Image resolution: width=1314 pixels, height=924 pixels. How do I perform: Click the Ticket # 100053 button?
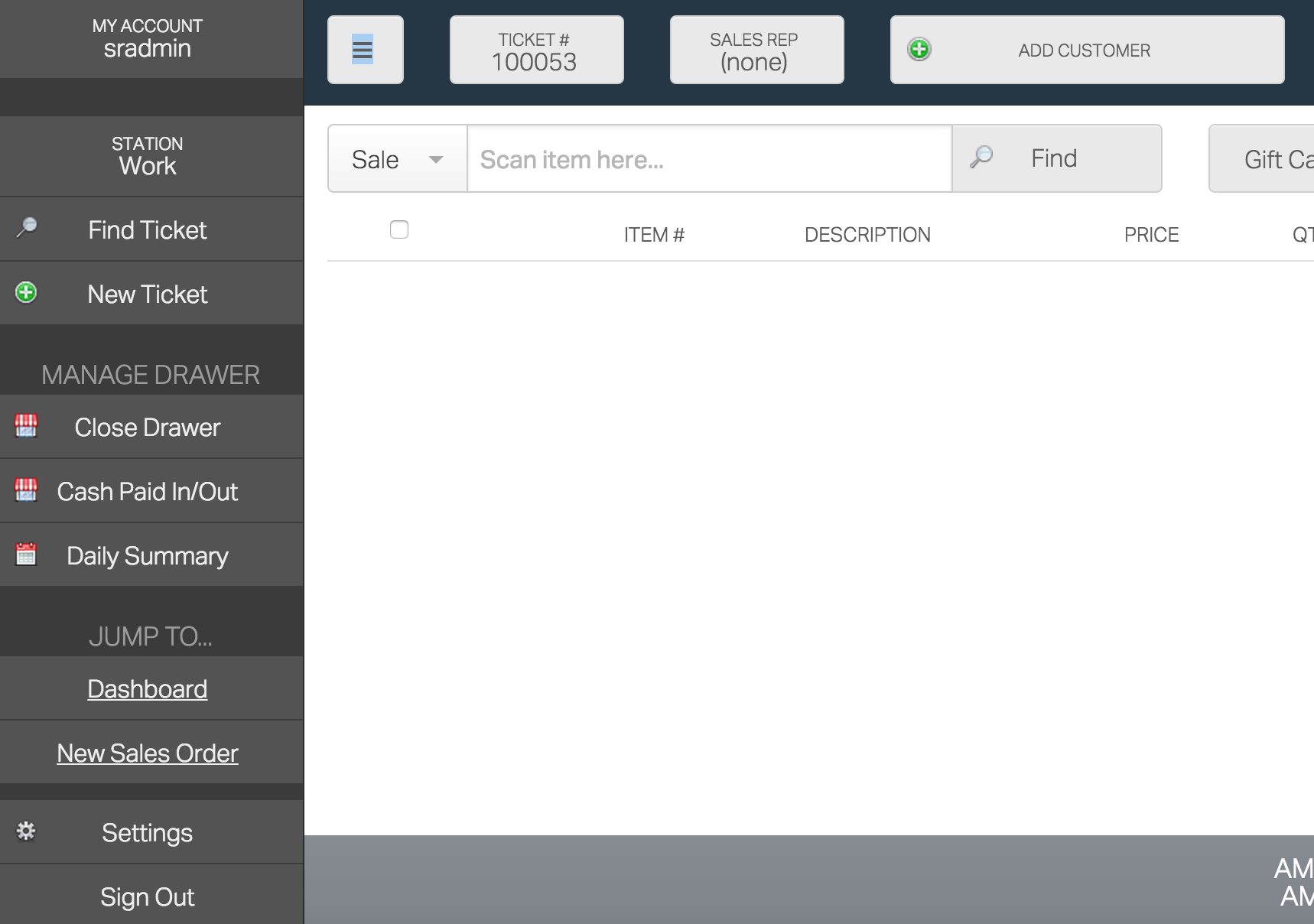coord(536,50)
